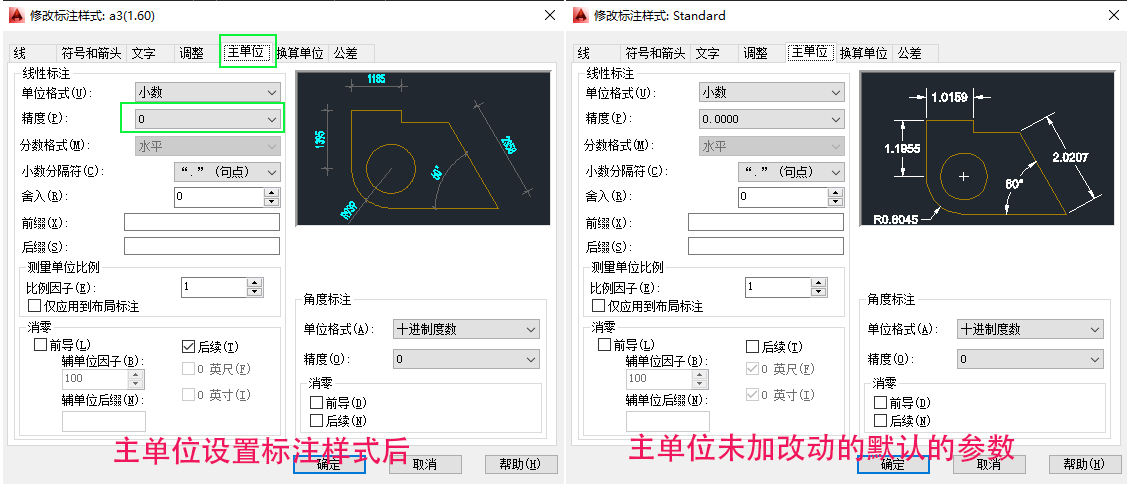Click AutoCAD logo icon in Standard title bar
This screenshot has height=486, width=1127.
click(583, 15)
